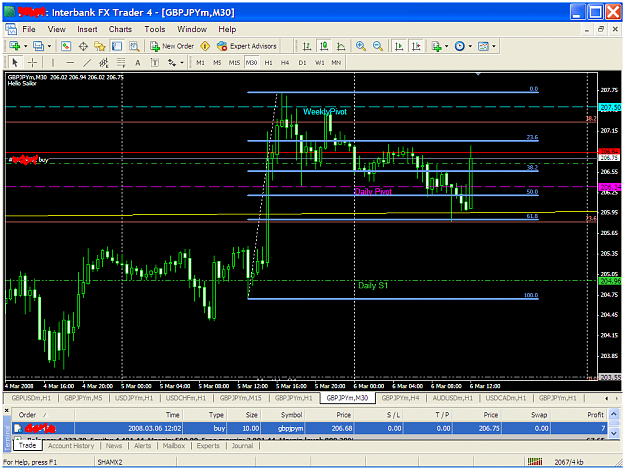
Task: Select the M30 timeframe button
Action: [x=251, y=63]
